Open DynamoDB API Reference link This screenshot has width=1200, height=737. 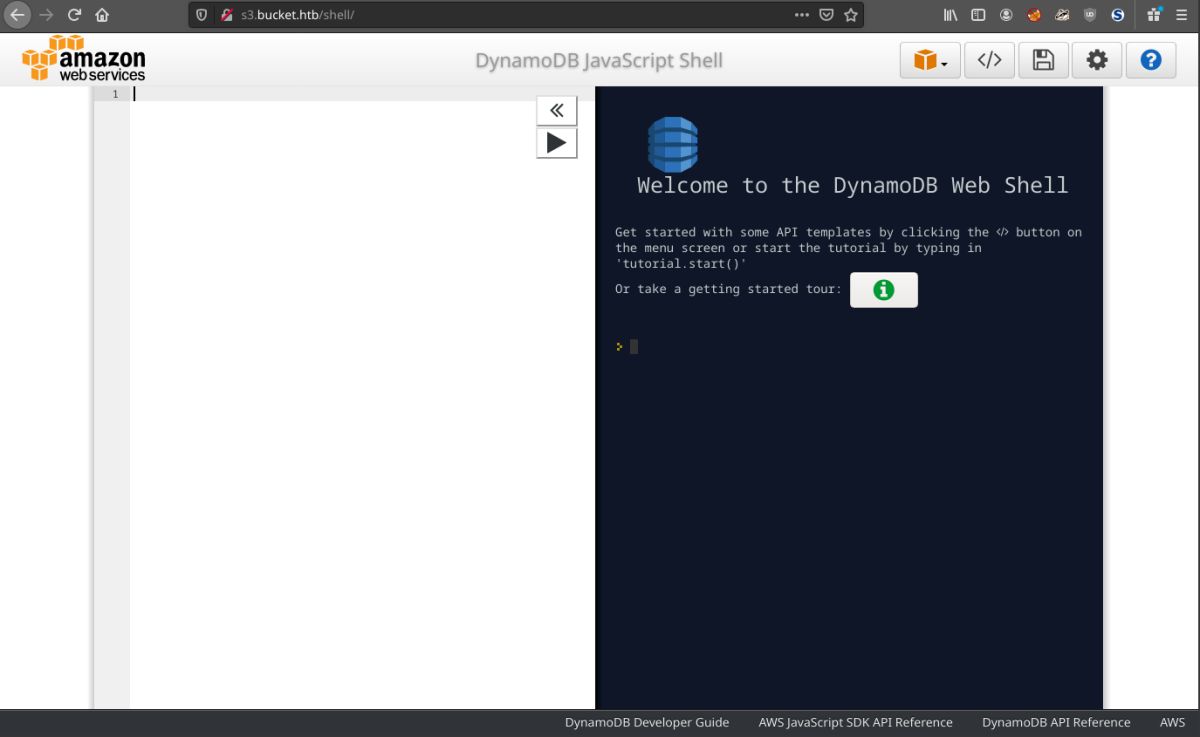click(x=1056, y=722)
